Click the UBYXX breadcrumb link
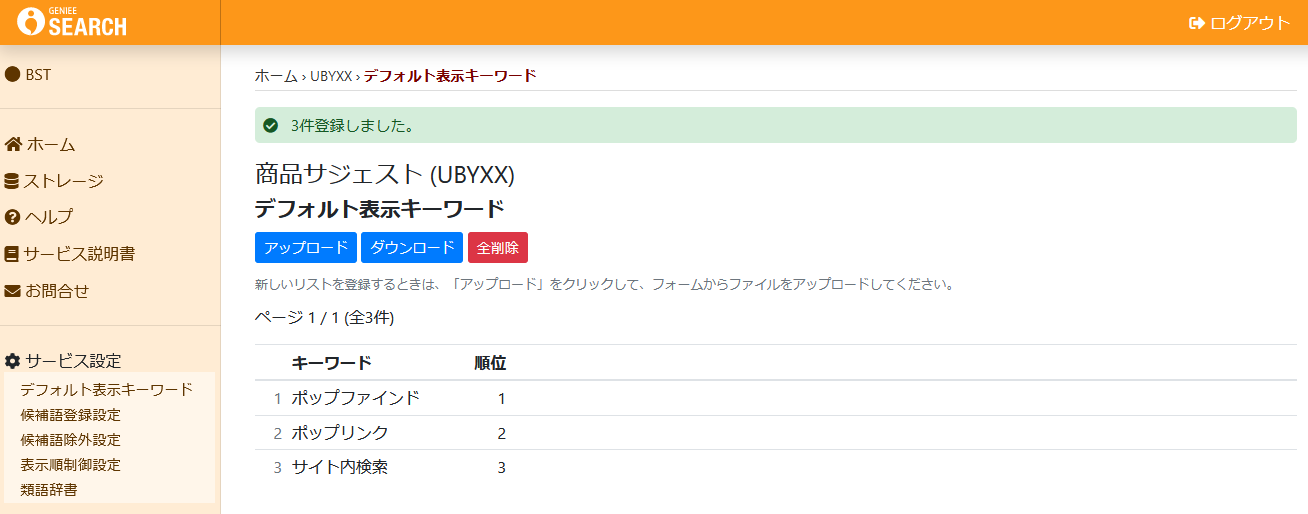 331,76
